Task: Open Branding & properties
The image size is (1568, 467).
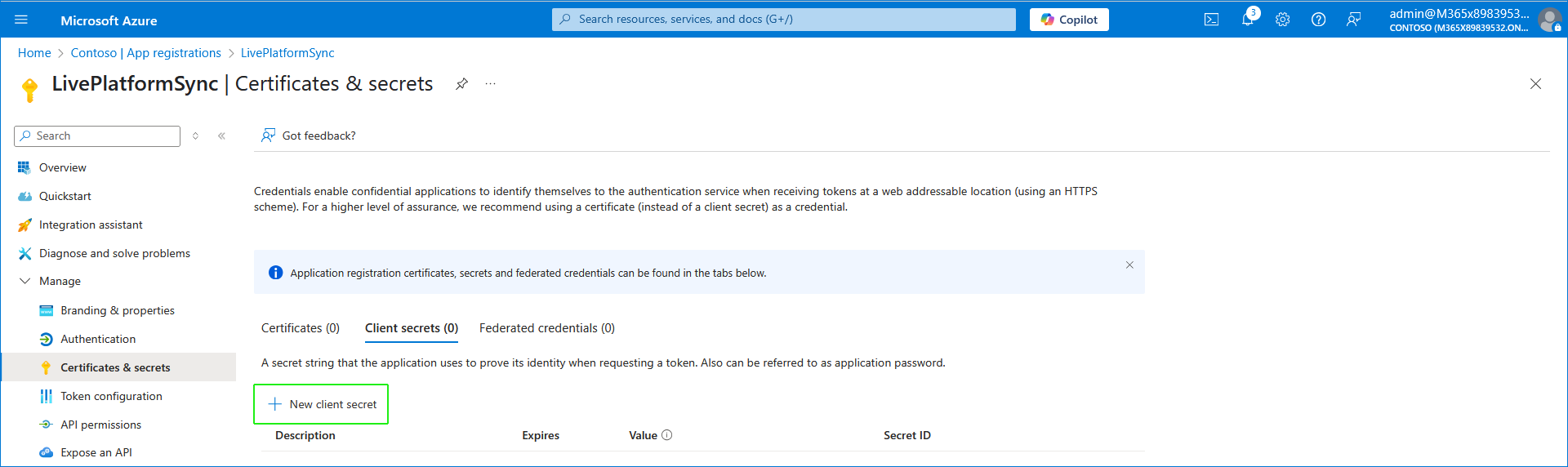Action: 118,310
